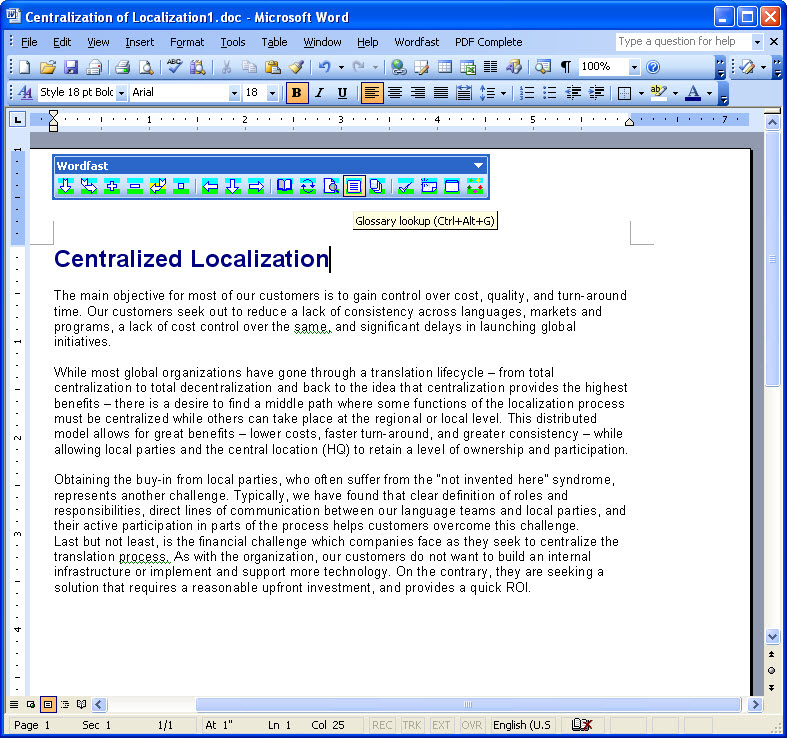
Task: Open the Wordfast menu
Action: coord(417,42)
